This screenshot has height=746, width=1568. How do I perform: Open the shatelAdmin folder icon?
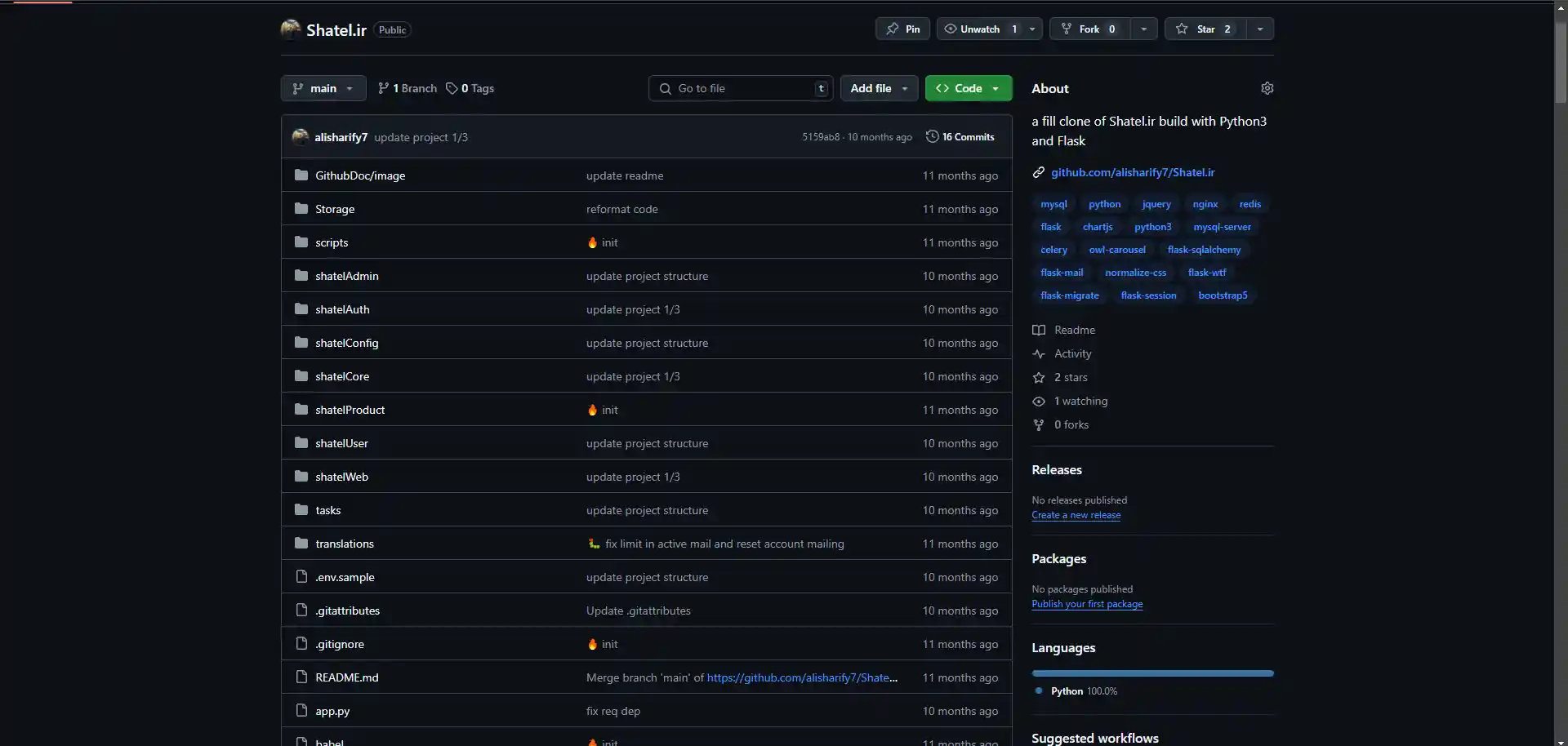[301, 276]
